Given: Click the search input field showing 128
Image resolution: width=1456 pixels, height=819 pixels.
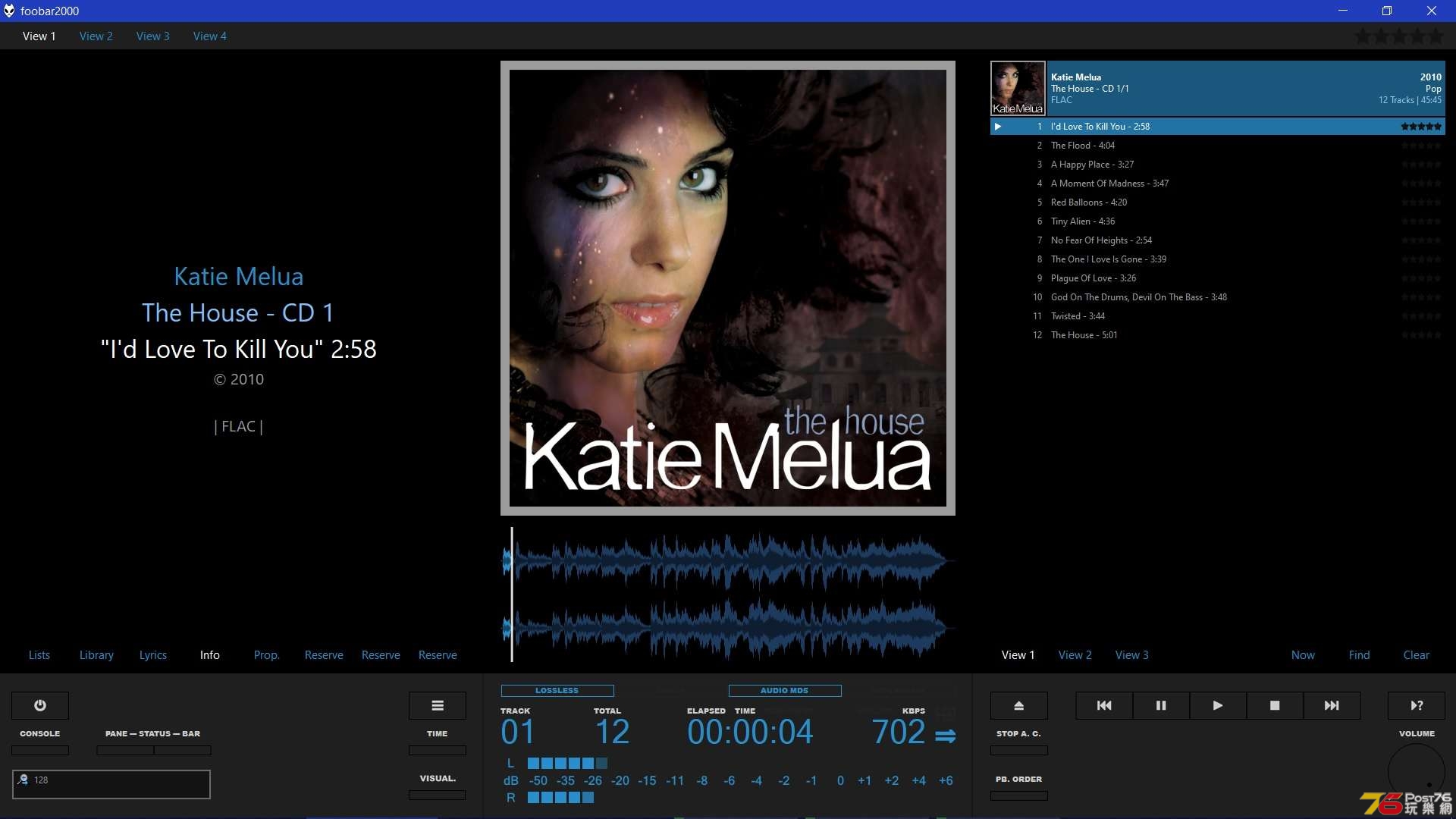Looking at the screenshot, I should 111,784.
